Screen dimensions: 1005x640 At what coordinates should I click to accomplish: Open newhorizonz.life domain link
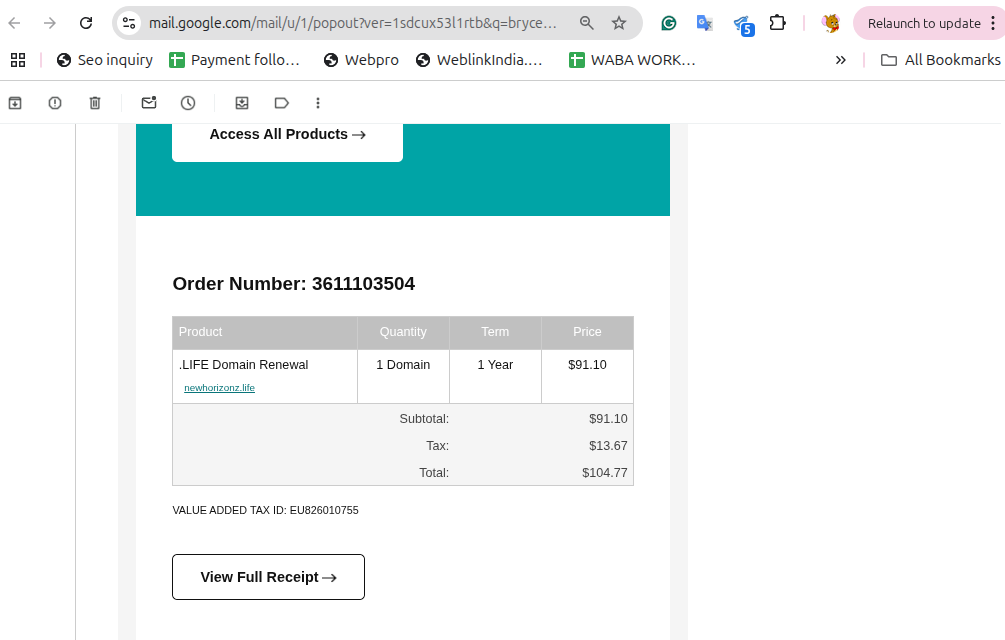tap(219, 388)
